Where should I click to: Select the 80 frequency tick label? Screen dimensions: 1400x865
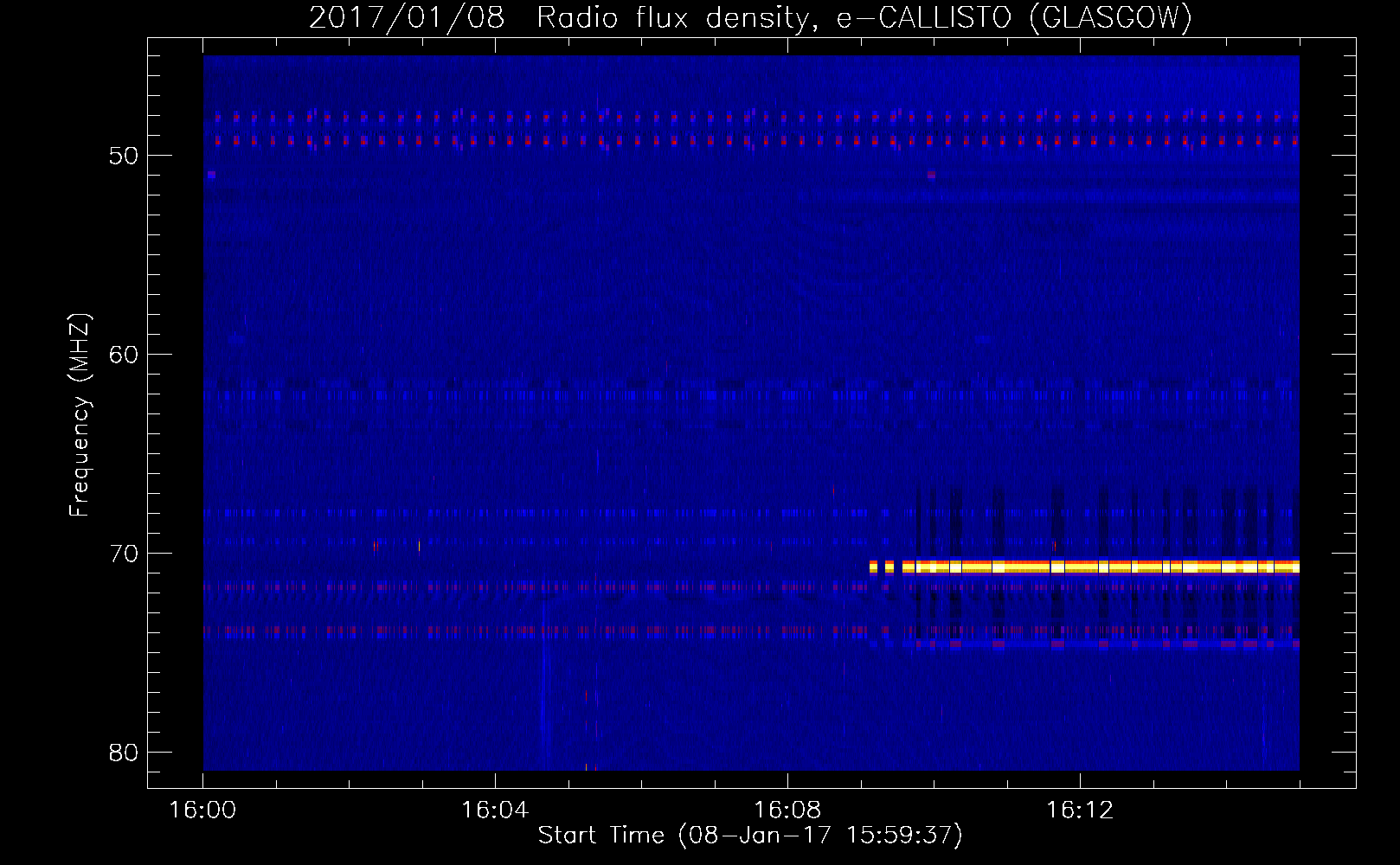(125, 753)
